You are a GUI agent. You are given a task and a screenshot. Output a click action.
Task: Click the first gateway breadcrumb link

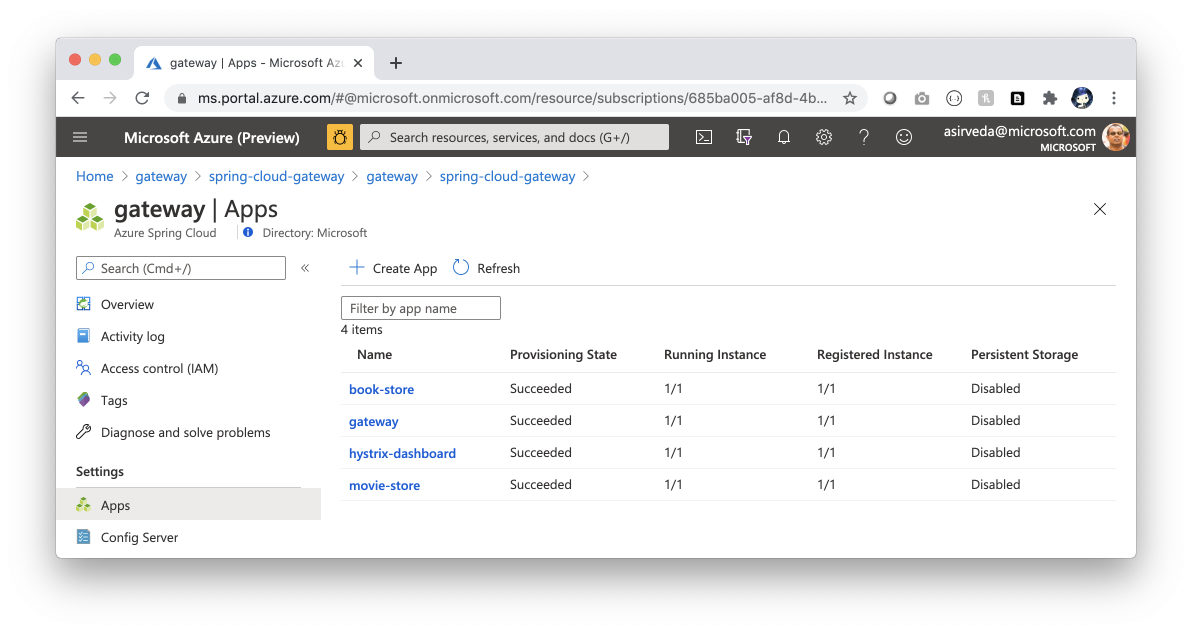pos(161,176)
